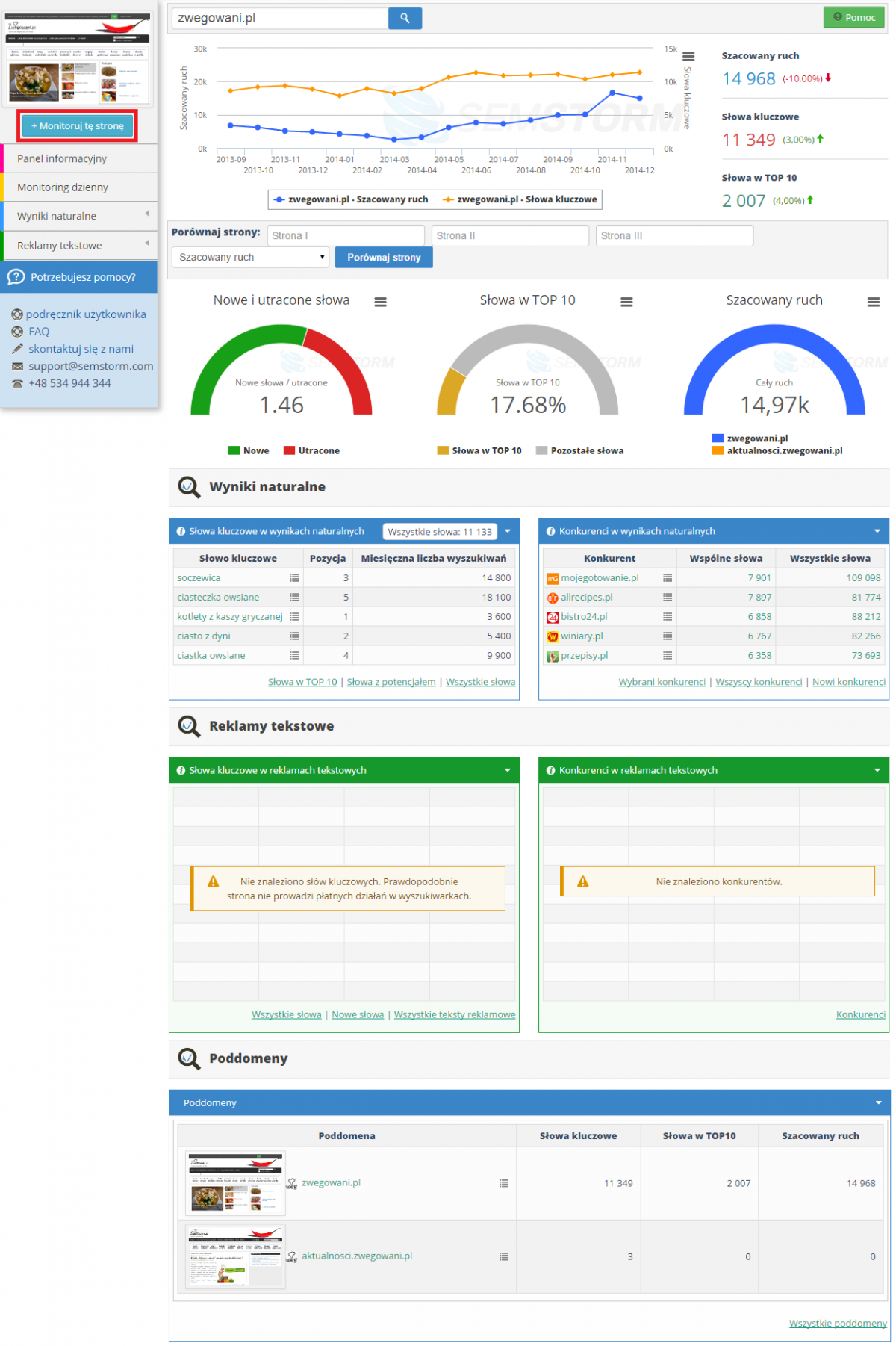Open the Szacowany ruch gauge menu
896x1346 pixels.
tap(874, 302)
